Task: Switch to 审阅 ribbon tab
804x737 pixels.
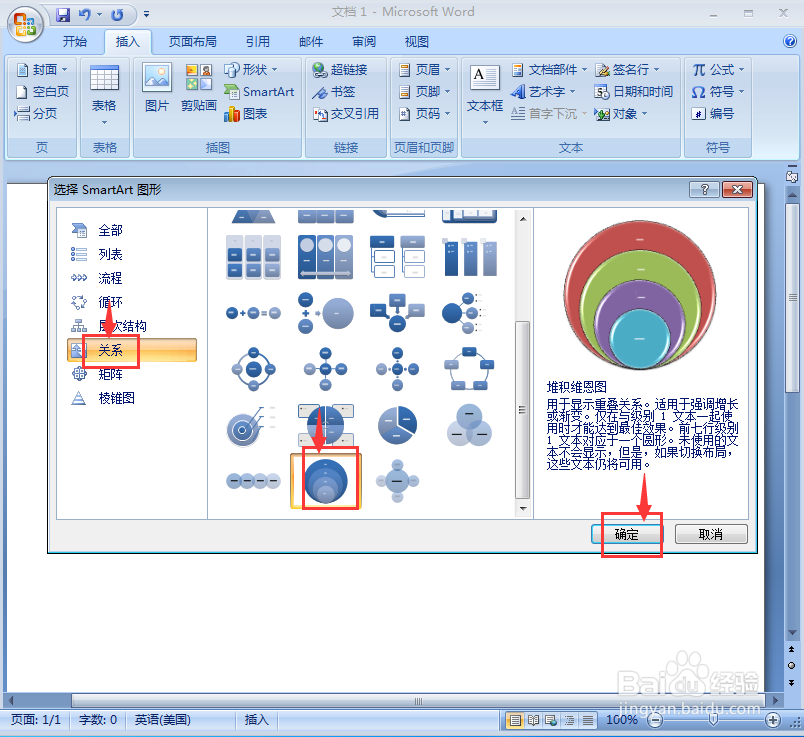Action: [364, 42]
